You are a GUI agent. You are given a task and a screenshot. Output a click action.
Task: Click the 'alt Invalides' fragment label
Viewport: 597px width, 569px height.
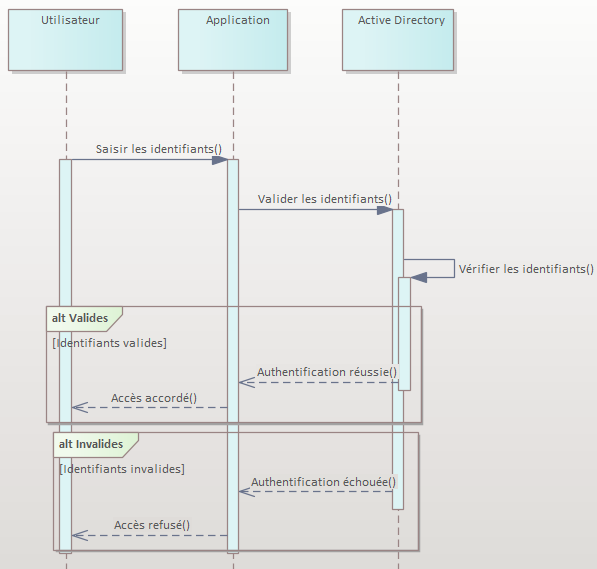click(91, 444)
